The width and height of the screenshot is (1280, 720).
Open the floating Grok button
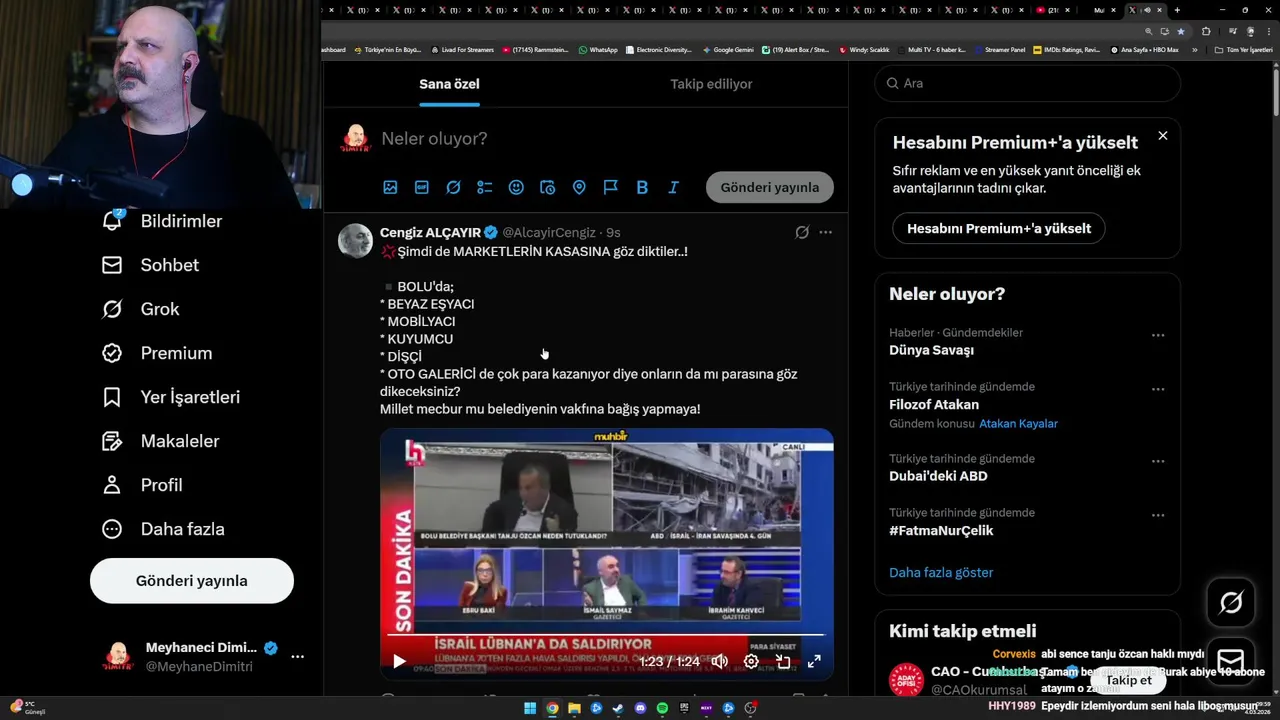[1231, 602]
